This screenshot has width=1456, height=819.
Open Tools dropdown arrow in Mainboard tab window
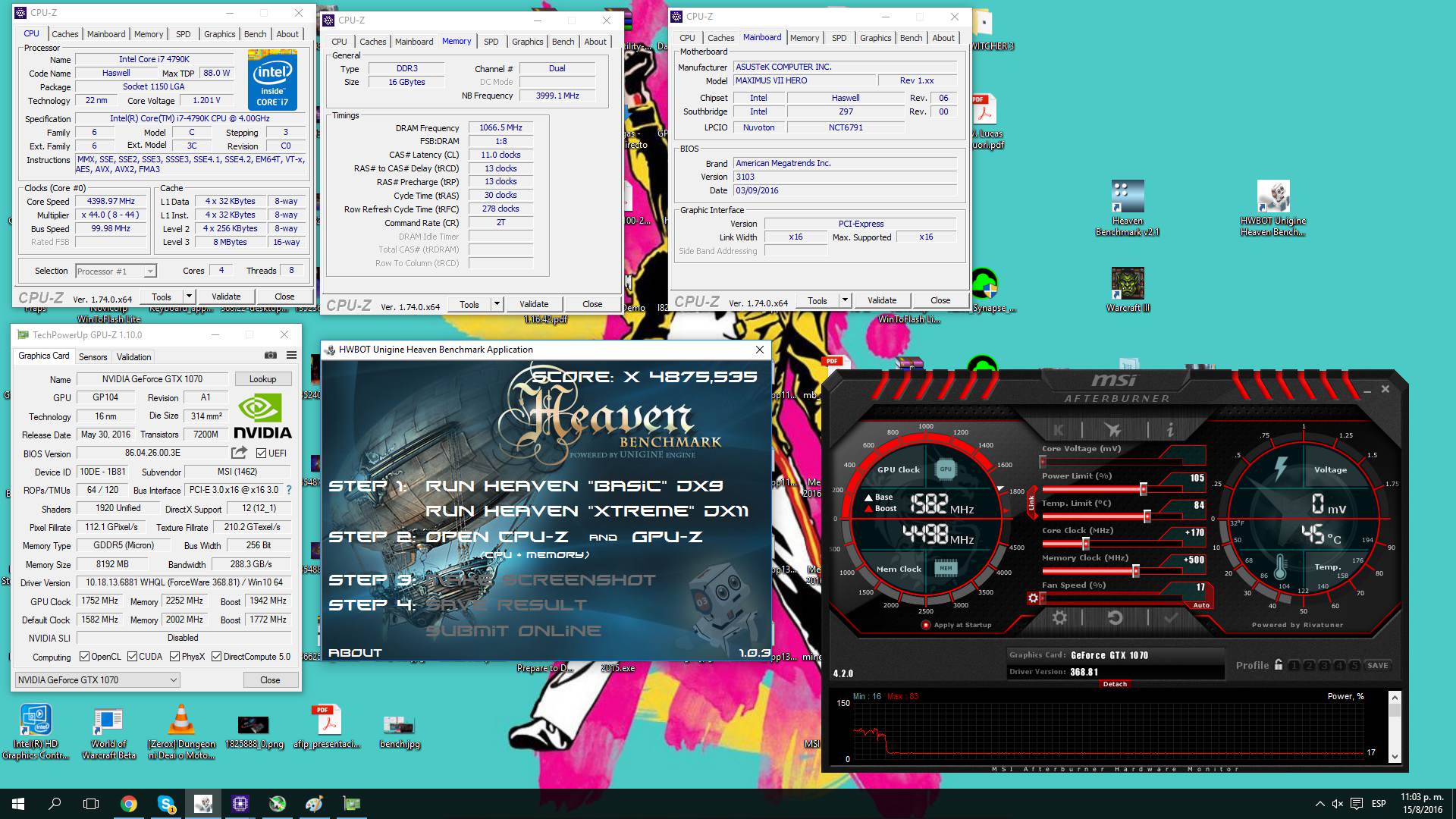pos(845,300)
